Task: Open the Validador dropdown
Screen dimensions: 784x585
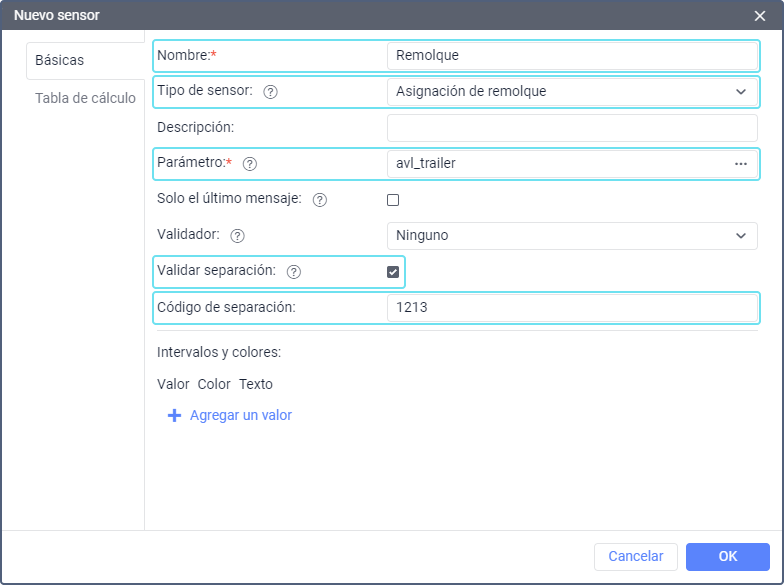Action: (x=572, y=236)
